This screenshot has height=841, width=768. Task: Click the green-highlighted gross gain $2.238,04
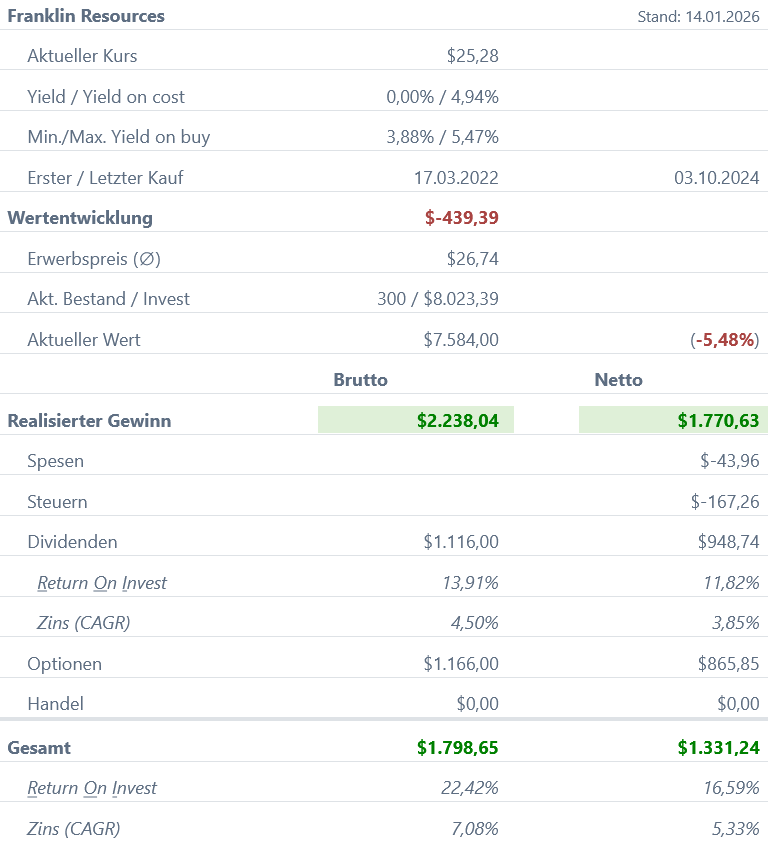pos(457,421)
